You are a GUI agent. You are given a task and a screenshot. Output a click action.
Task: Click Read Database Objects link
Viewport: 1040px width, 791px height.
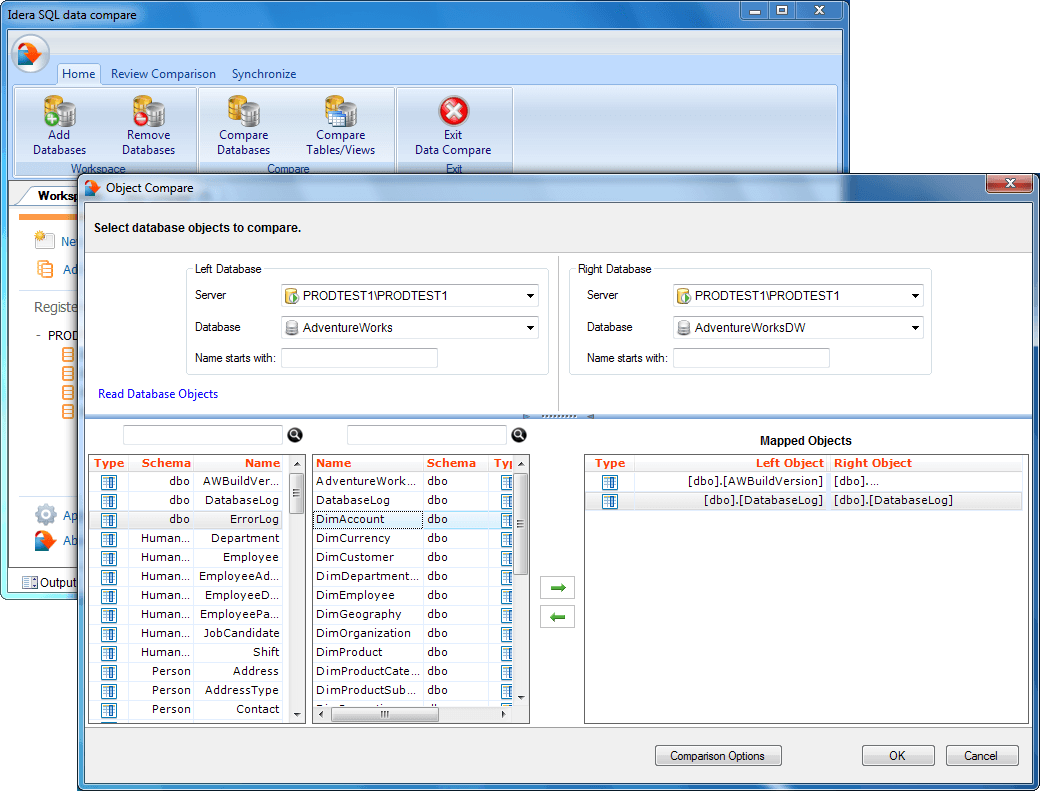pyautogui.click(x=158, y=394)
